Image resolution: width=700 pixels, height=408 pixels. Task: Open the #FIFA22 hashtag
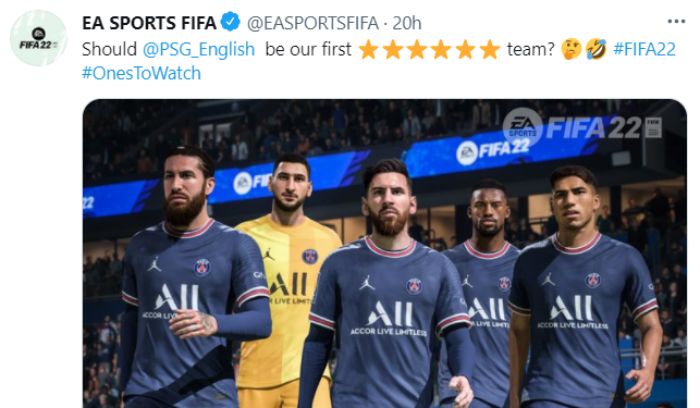pyautogui.click(x=644, y=49)
